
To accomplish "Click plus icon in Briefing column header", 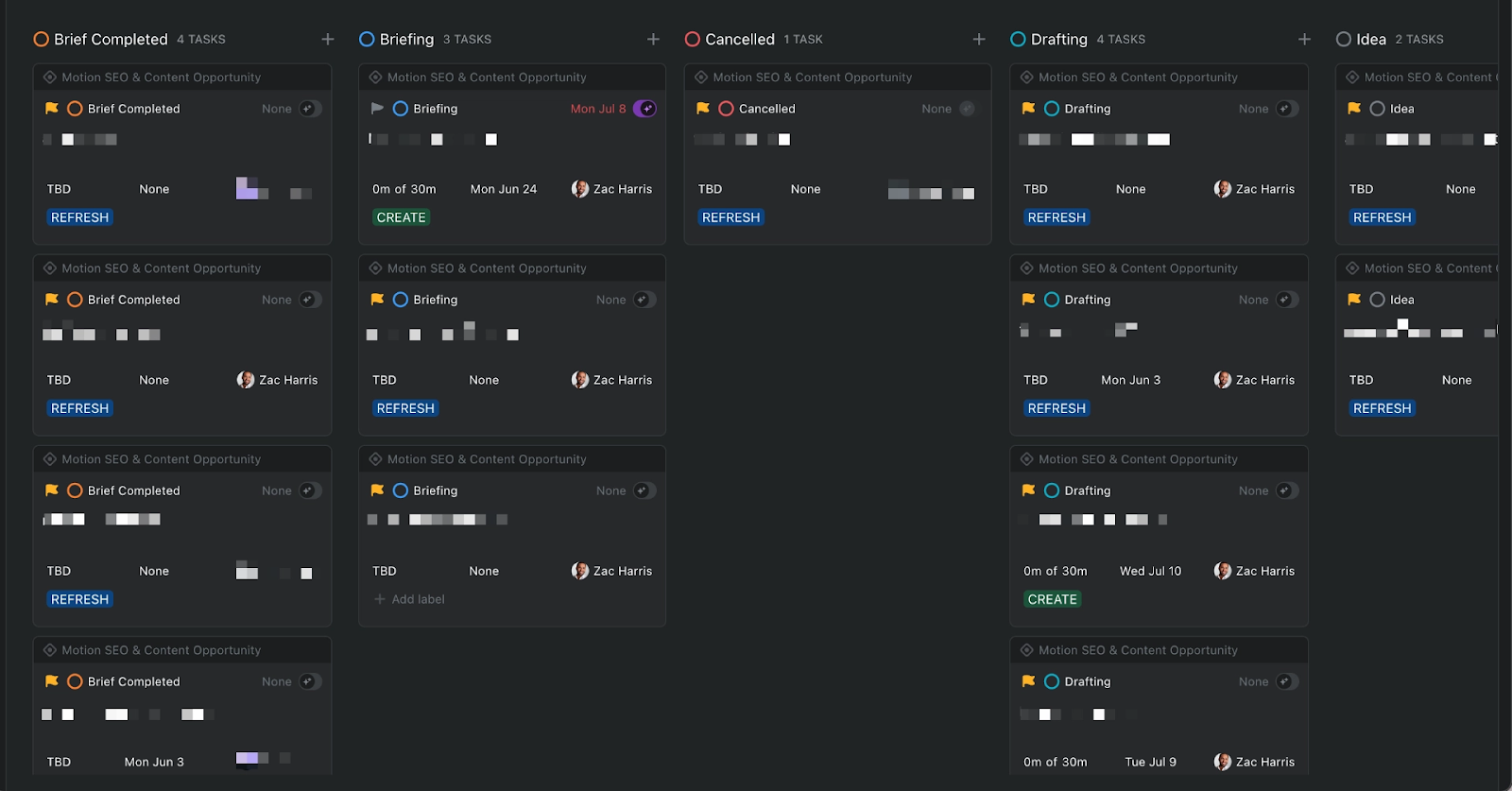I will tap(653, 39).
